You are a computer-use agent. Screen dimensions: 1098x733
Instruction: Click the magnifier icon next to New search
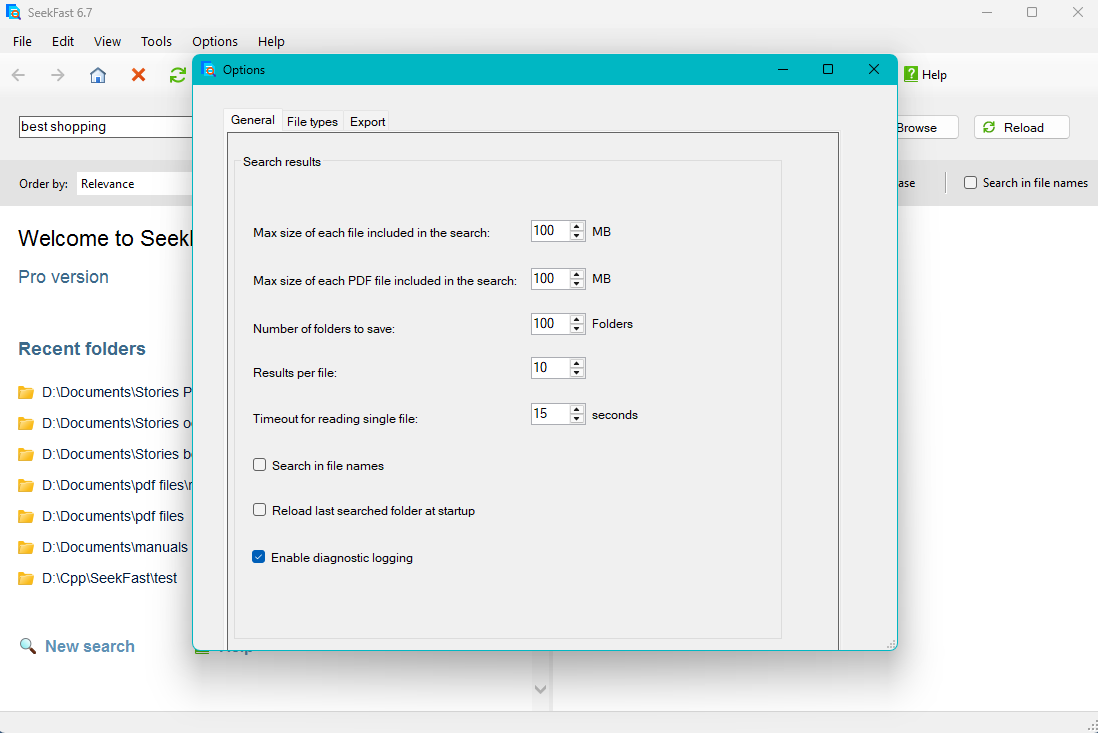[x=27, y=645]
